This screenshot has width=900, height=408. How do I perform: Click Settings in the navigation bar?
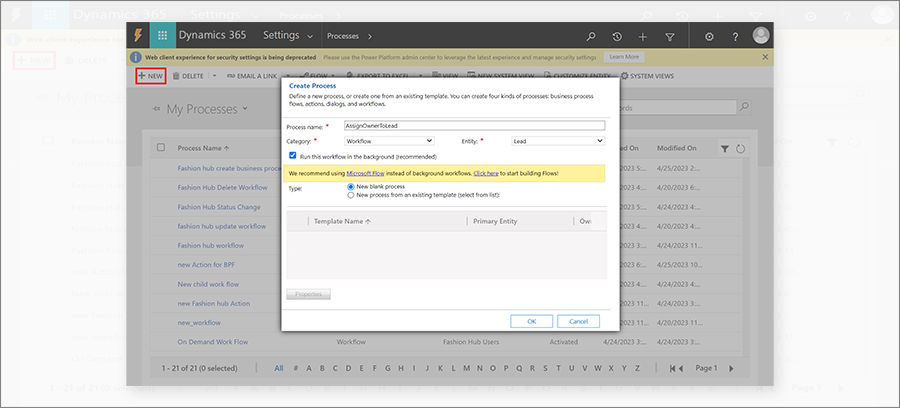[281, 35]
